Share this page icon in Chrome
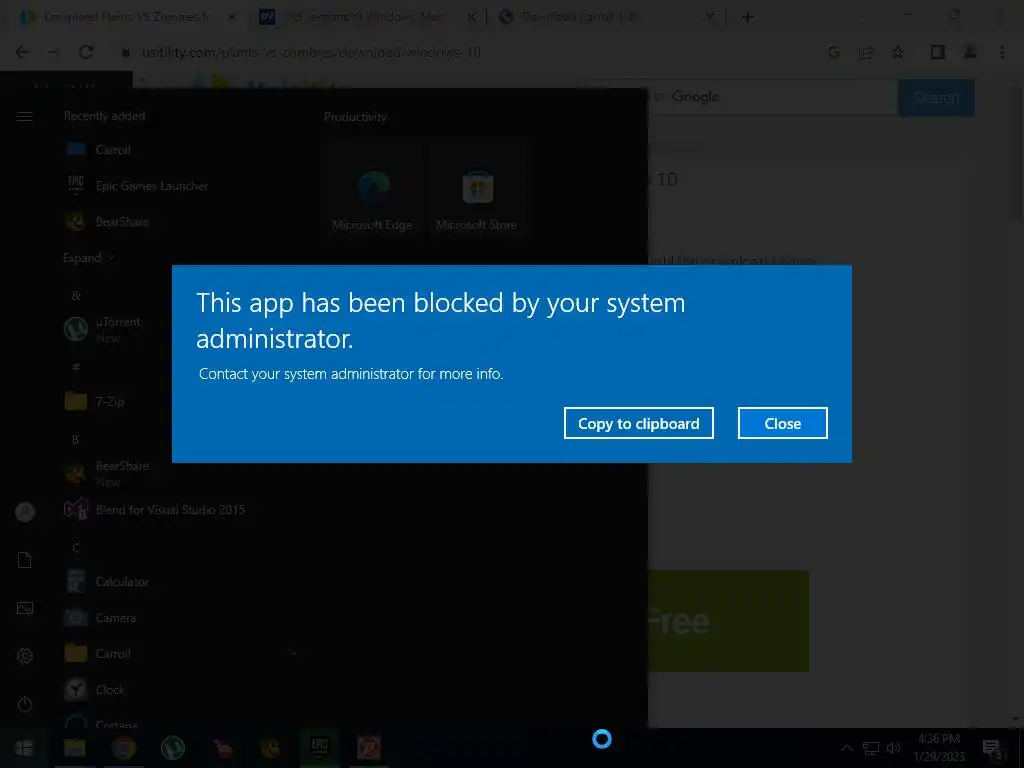 (866, 52)
